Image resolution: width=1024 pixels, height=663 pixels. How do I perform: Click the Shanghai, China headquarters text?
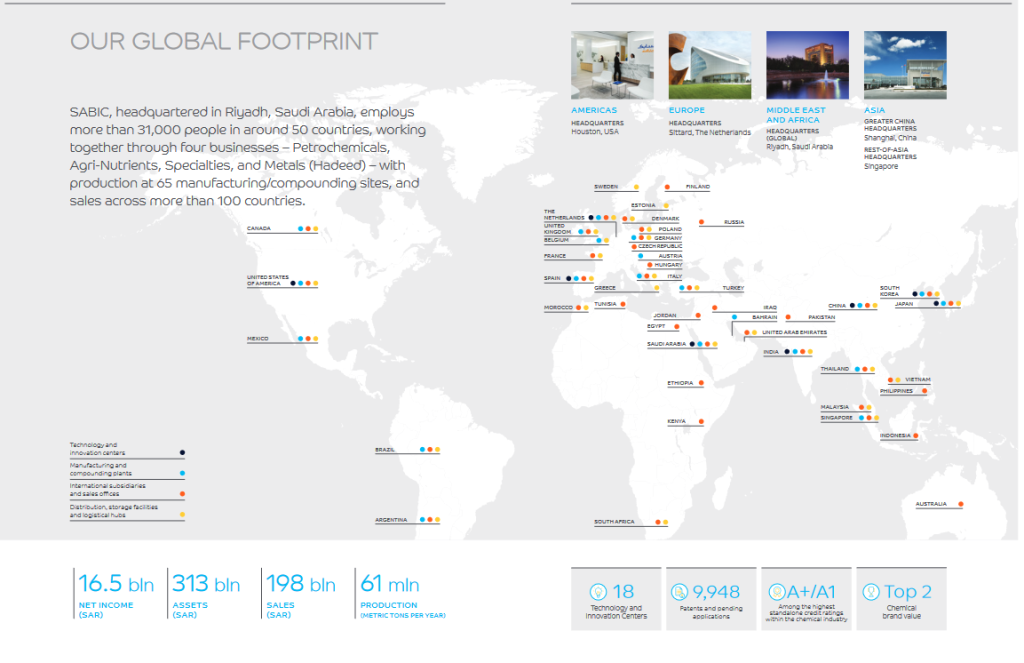coord(889,138)
